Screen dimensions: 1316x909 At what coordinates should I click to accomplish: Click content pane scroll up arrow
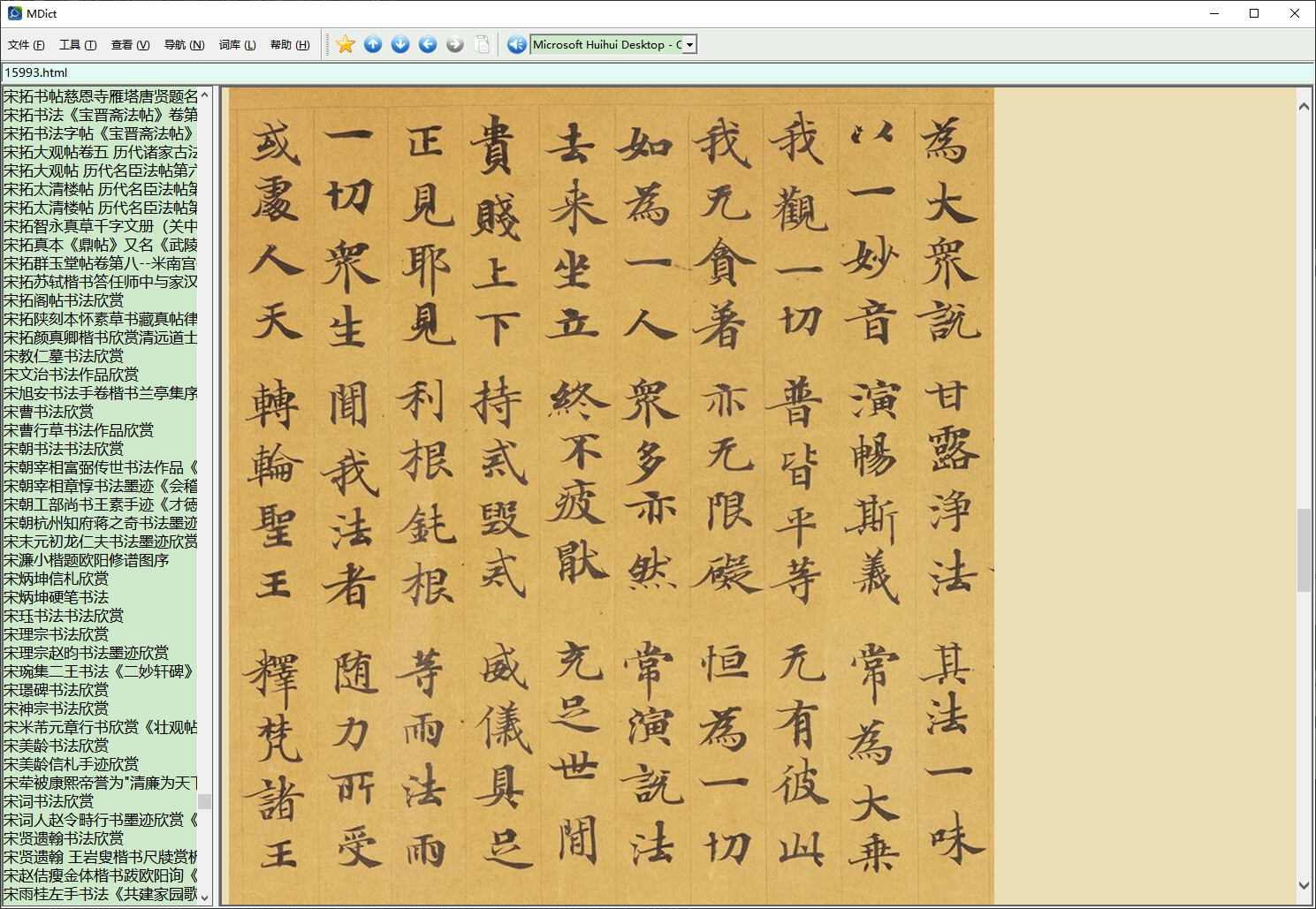[x=1304, y=106]
